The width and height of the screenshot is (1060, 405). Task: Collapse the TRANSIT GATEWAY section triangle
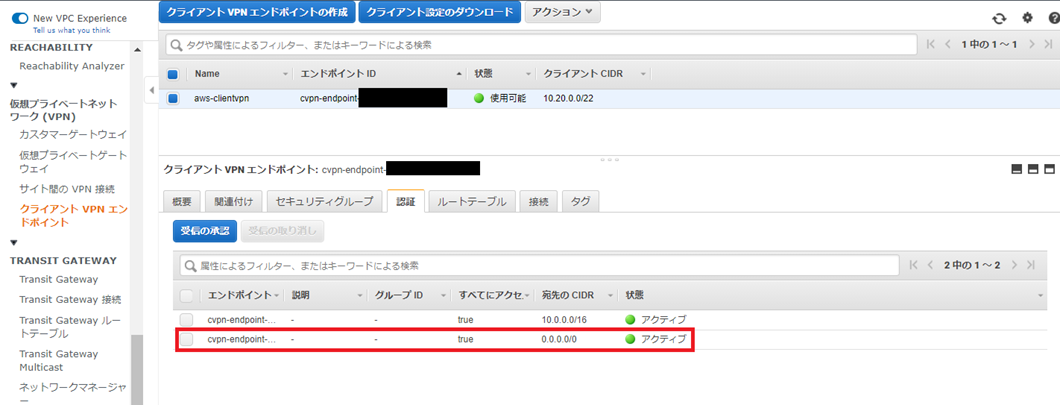pyautogui.click(x=14, y=243)
